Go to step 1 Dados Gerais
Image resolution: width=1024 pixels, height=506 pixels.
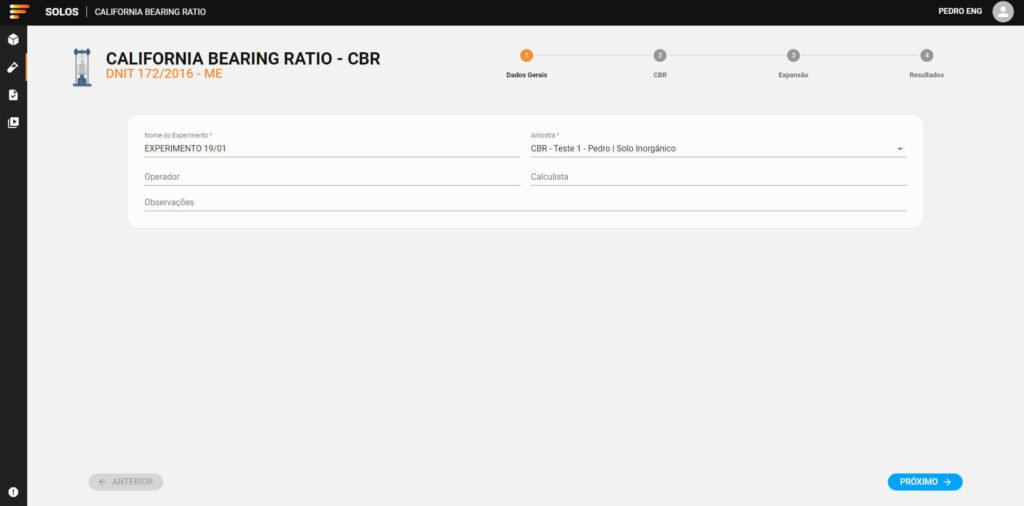click(527, 56)
